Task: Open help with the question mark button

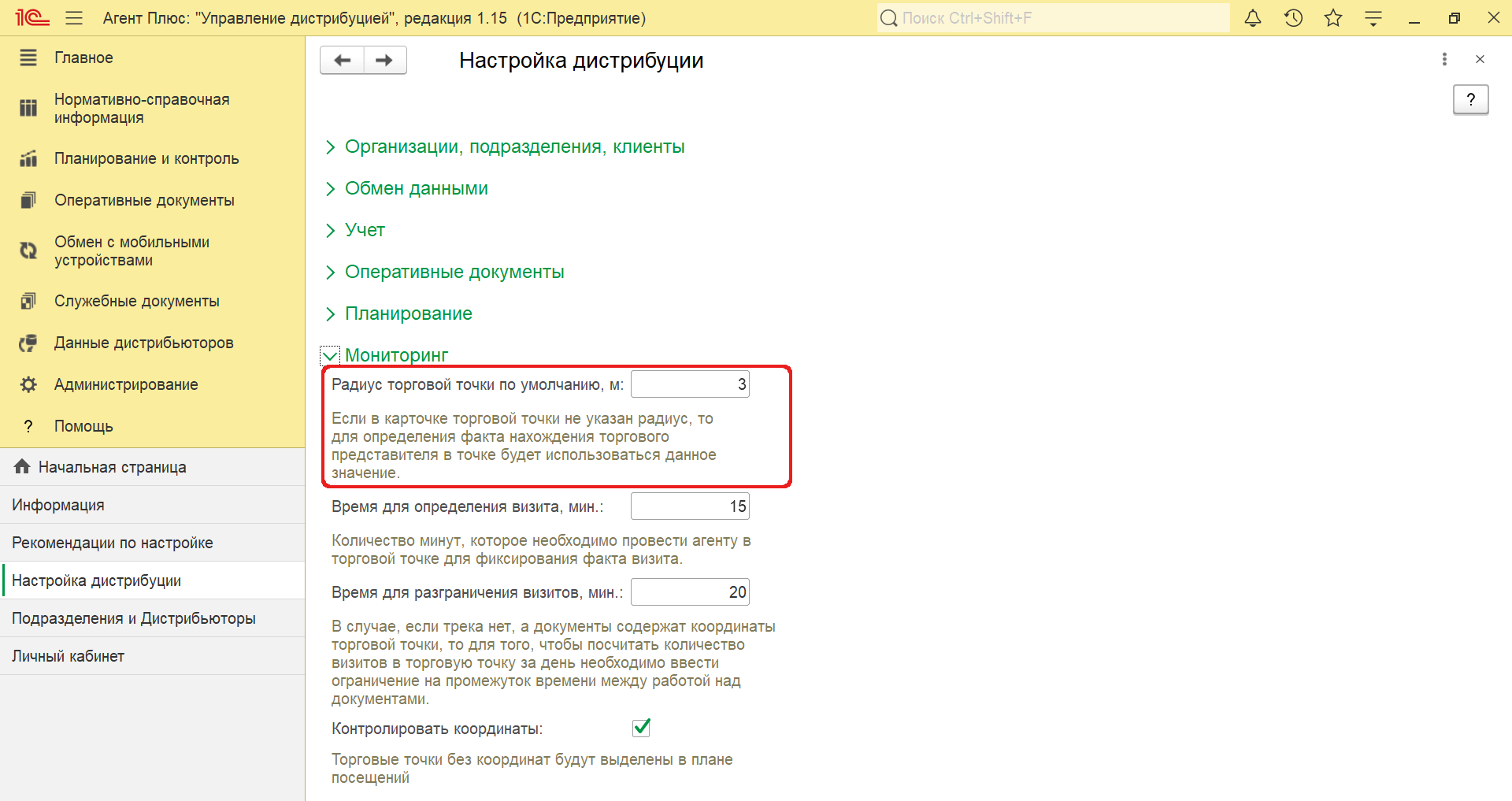Action: pyautogui.click(x=1470, y=100)
